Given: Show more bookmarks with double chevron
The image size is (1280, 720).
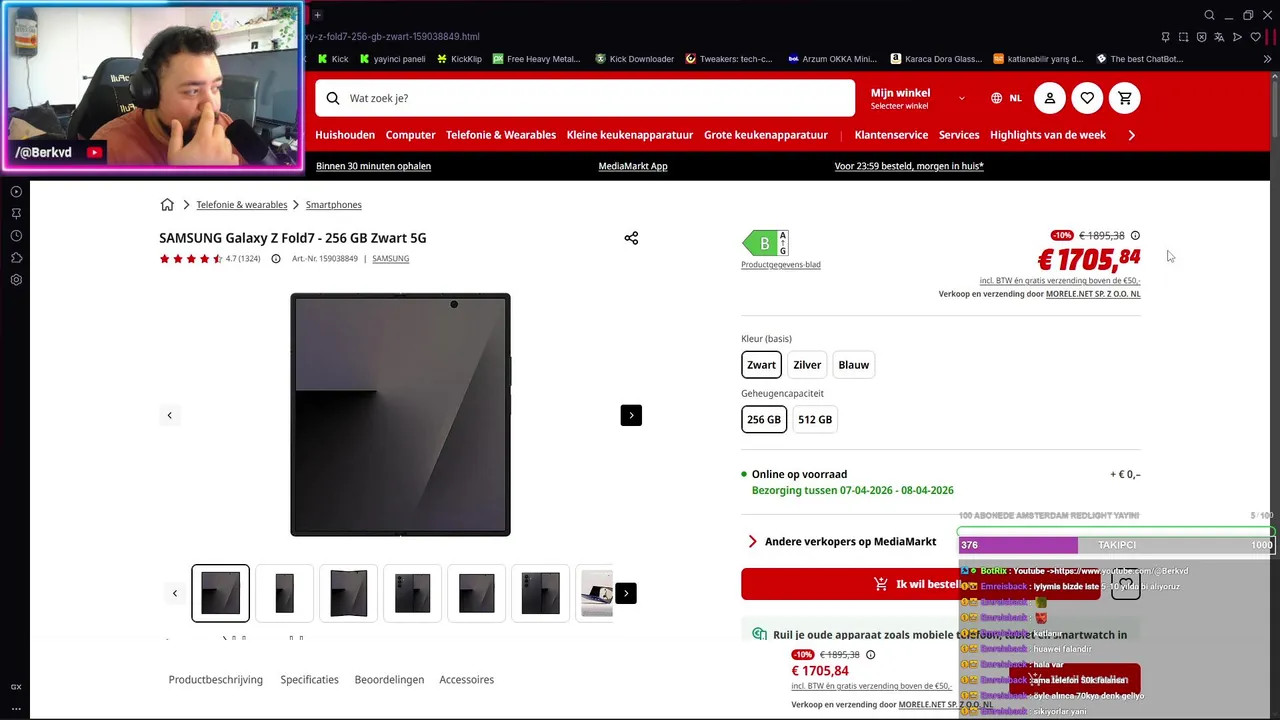Looking at the screenshot, I should 1265,59.
